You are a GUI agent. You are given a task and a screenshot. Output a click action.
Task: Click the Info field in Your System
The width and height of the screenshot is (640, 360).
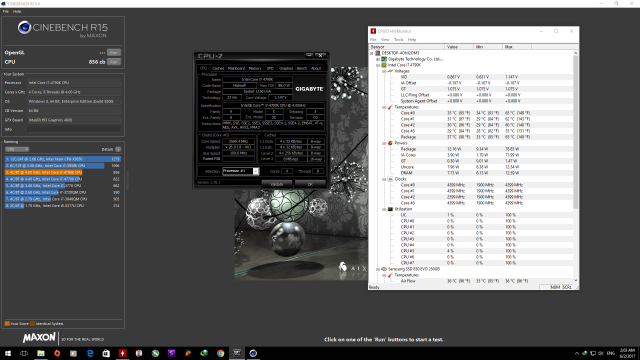pyautogui.click(x=74, y=129)
